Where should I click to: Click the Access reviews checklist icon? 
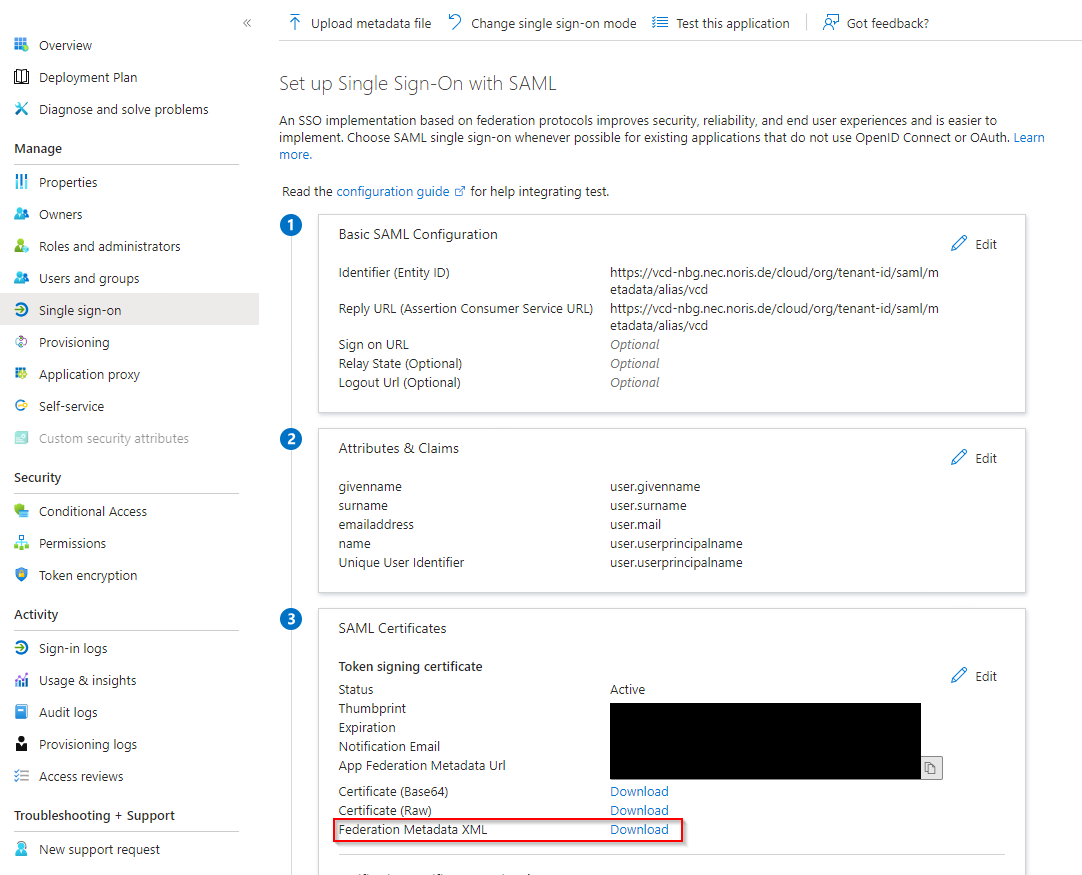tap(21, 776)
